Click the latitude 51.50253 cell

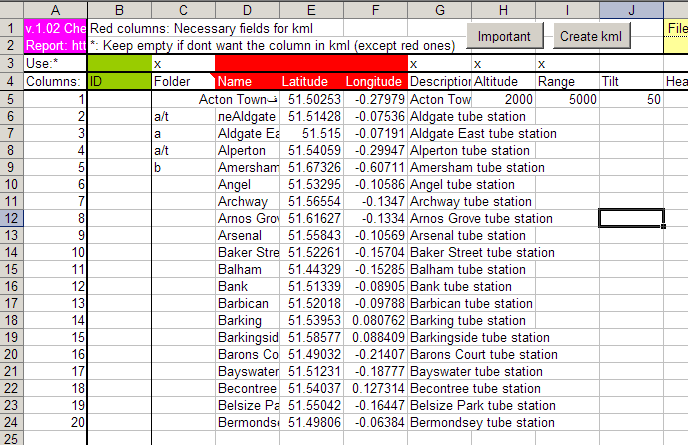click(312, 99)
